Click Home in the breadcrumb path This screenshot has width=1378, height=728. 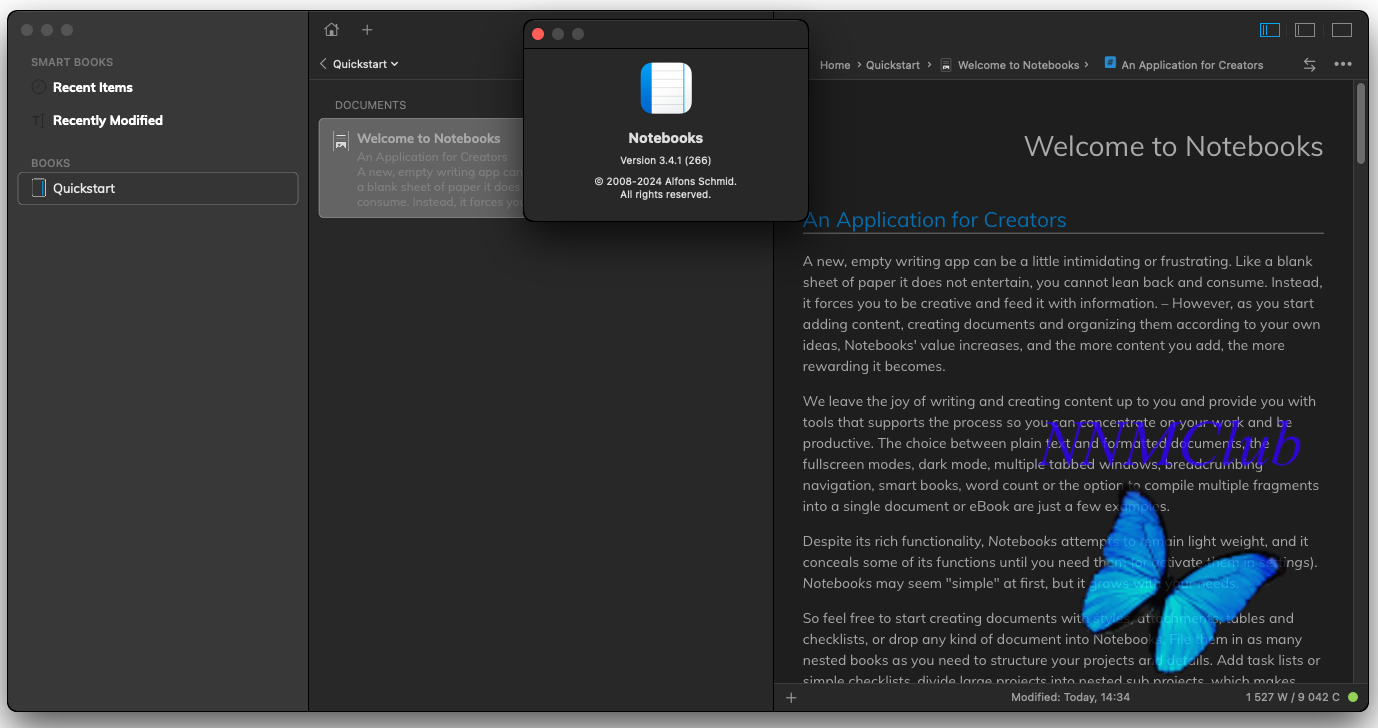click(834, 65)
